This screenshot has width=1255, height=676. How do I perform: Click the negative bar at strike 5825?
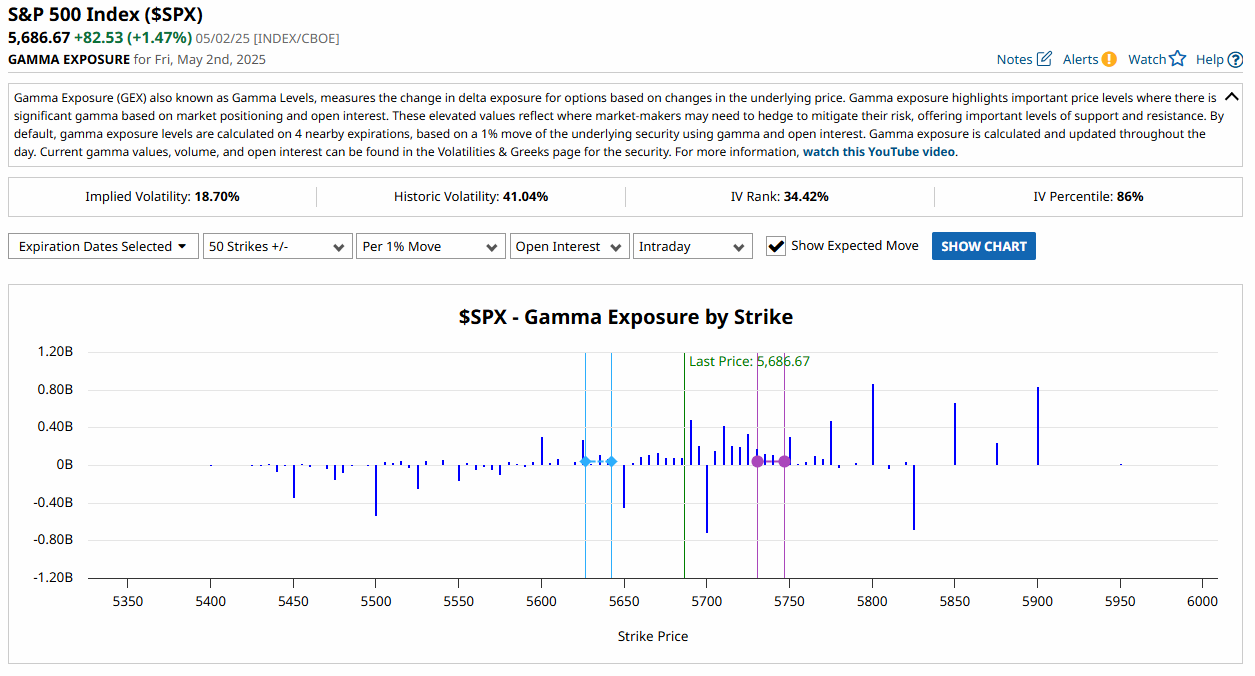[x=914, y=497]
